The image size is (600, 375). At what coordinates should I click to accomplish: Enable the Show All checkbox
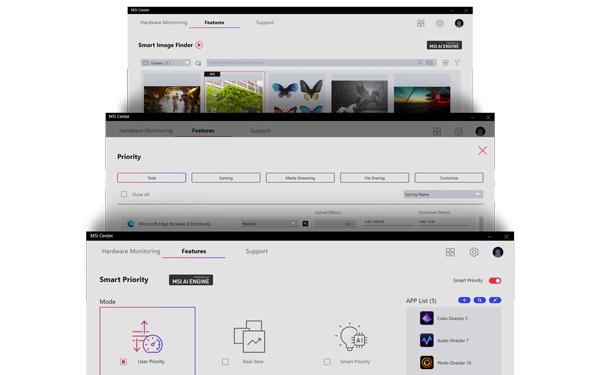124,194
